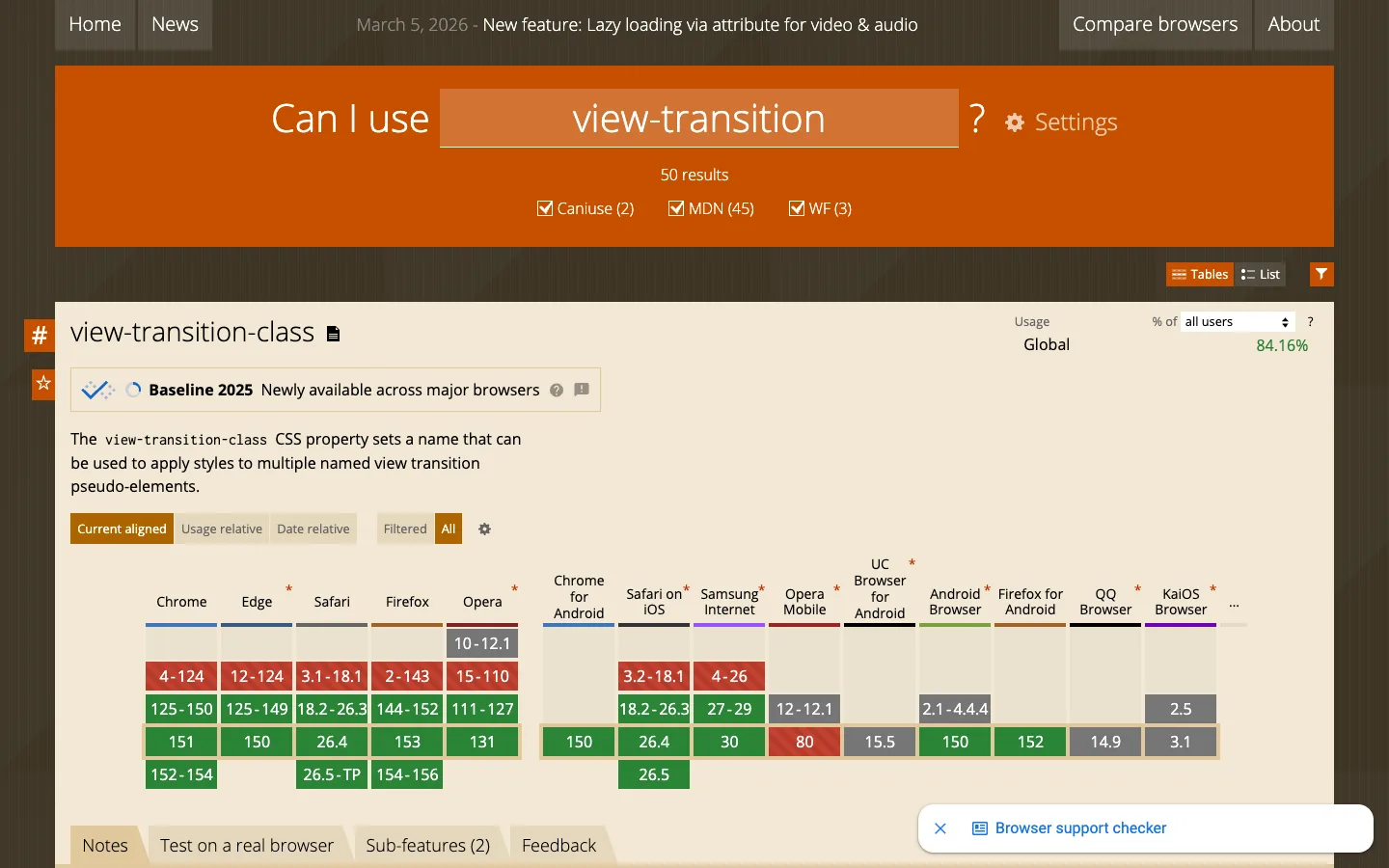Viewport: 1389px width, 868px height.
Task: Open the spec document icon next to the title
Action: click(334, 334)
